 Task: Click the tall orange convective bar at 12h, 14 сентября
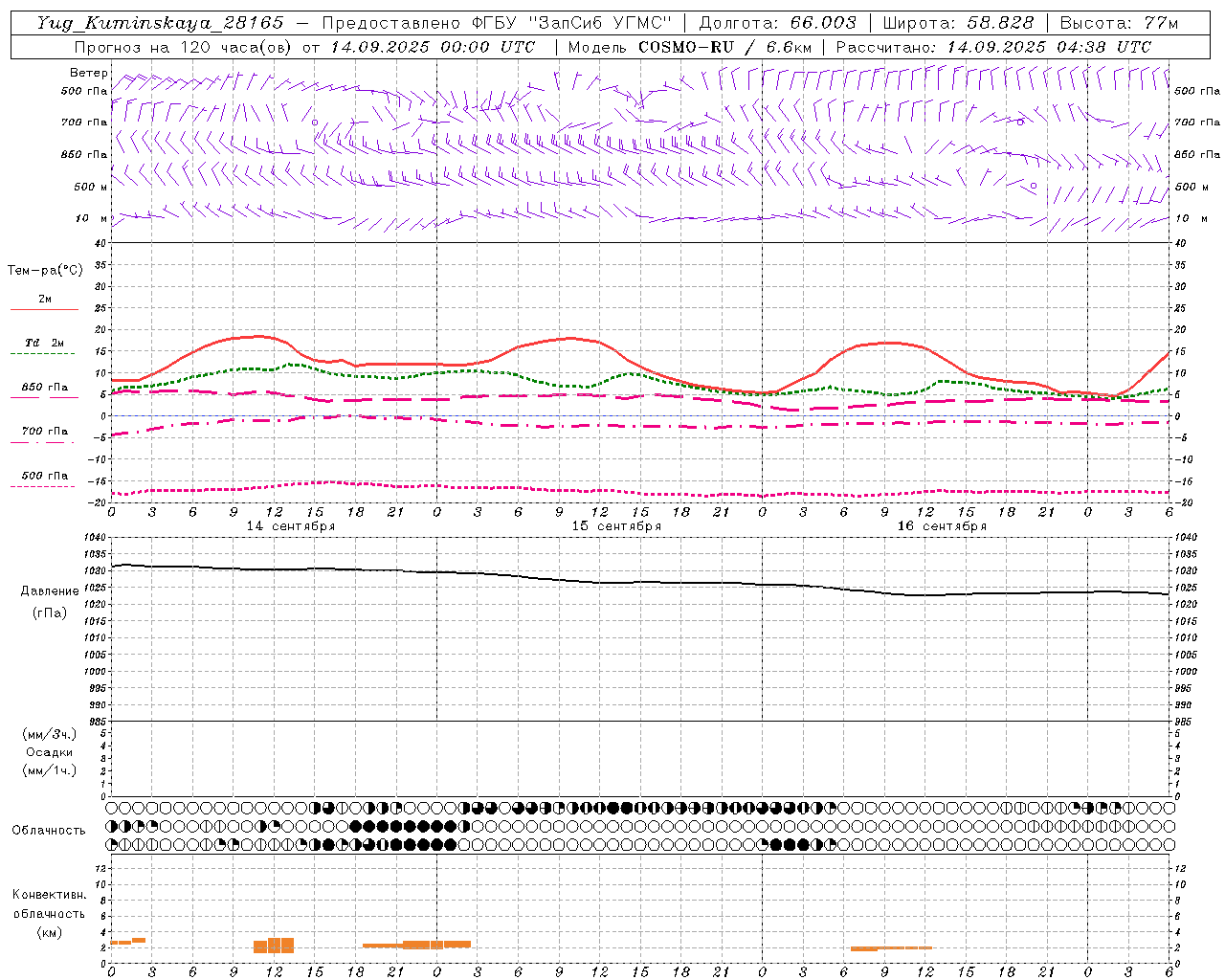274,945
